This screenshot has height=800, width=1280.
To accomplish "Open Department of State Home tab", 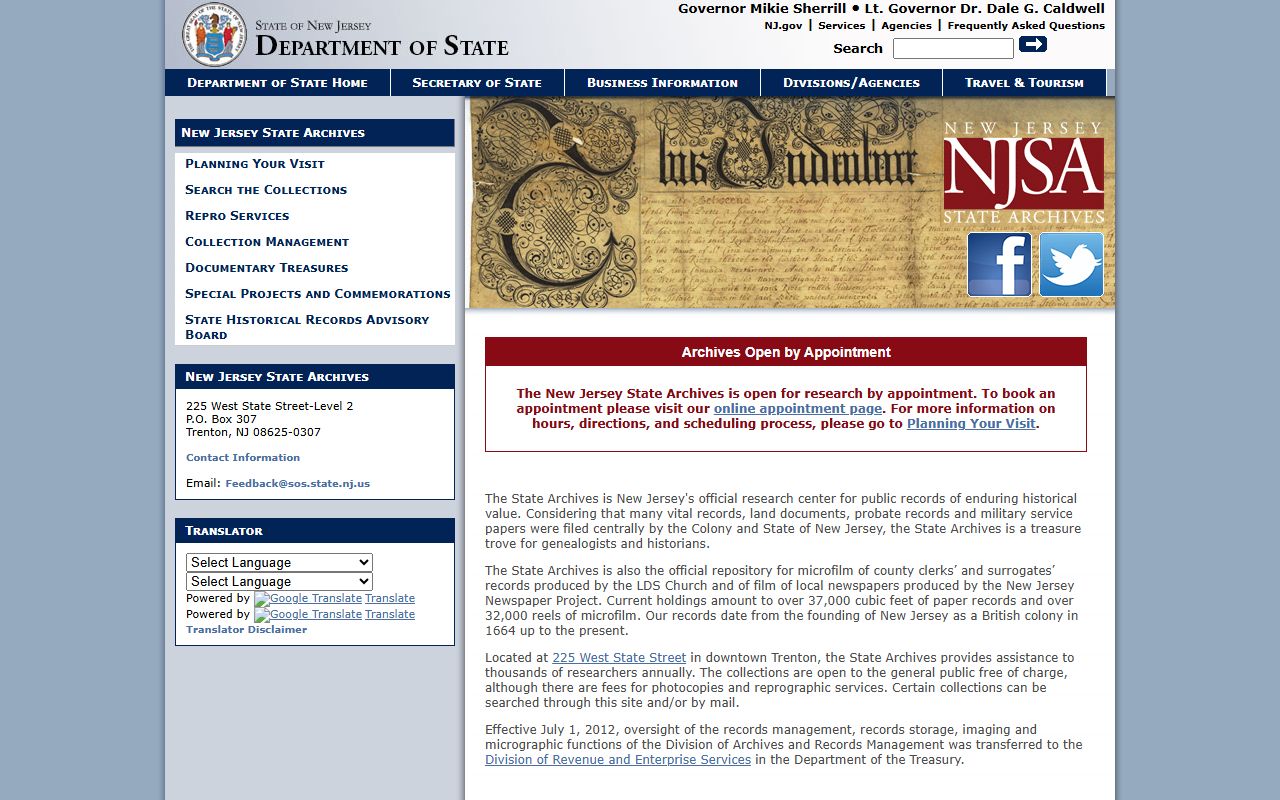I will coord(277,83).
